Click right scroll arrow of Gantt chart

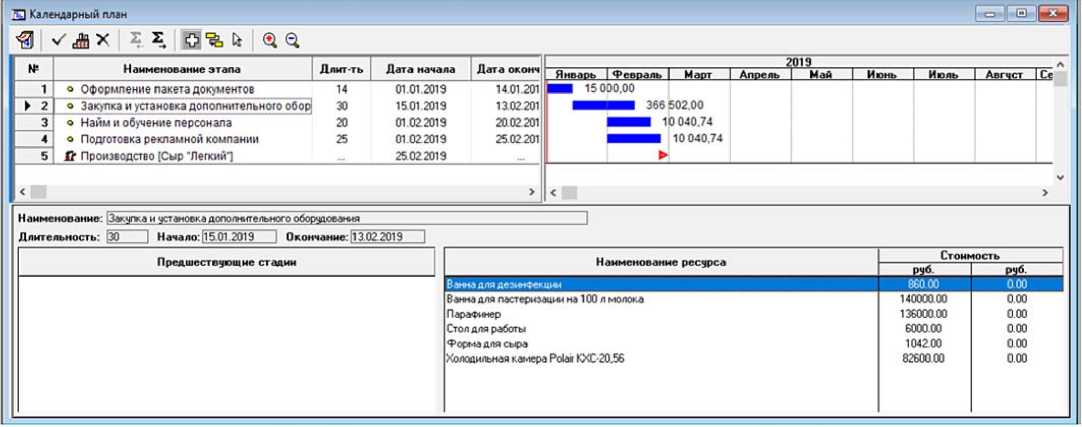(1045, 192)
